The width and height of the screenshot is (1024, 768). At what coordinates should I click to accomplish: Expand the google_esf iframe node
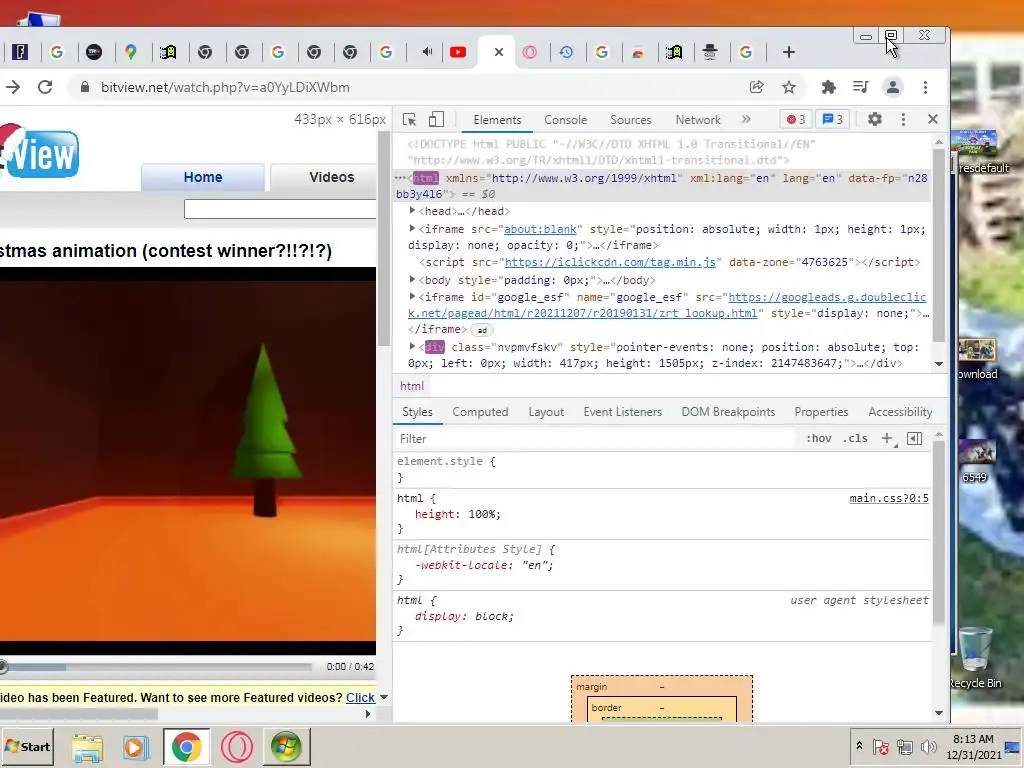click(412, 296)
